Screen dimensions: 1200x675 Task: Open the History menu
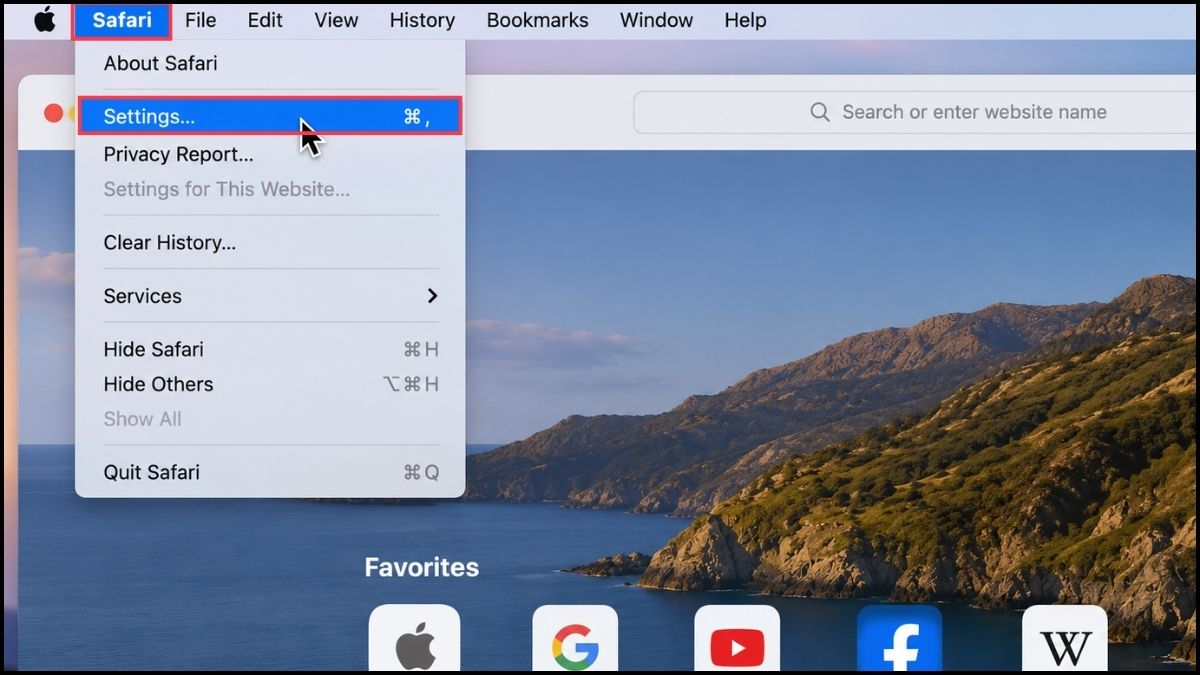(422, 21)
